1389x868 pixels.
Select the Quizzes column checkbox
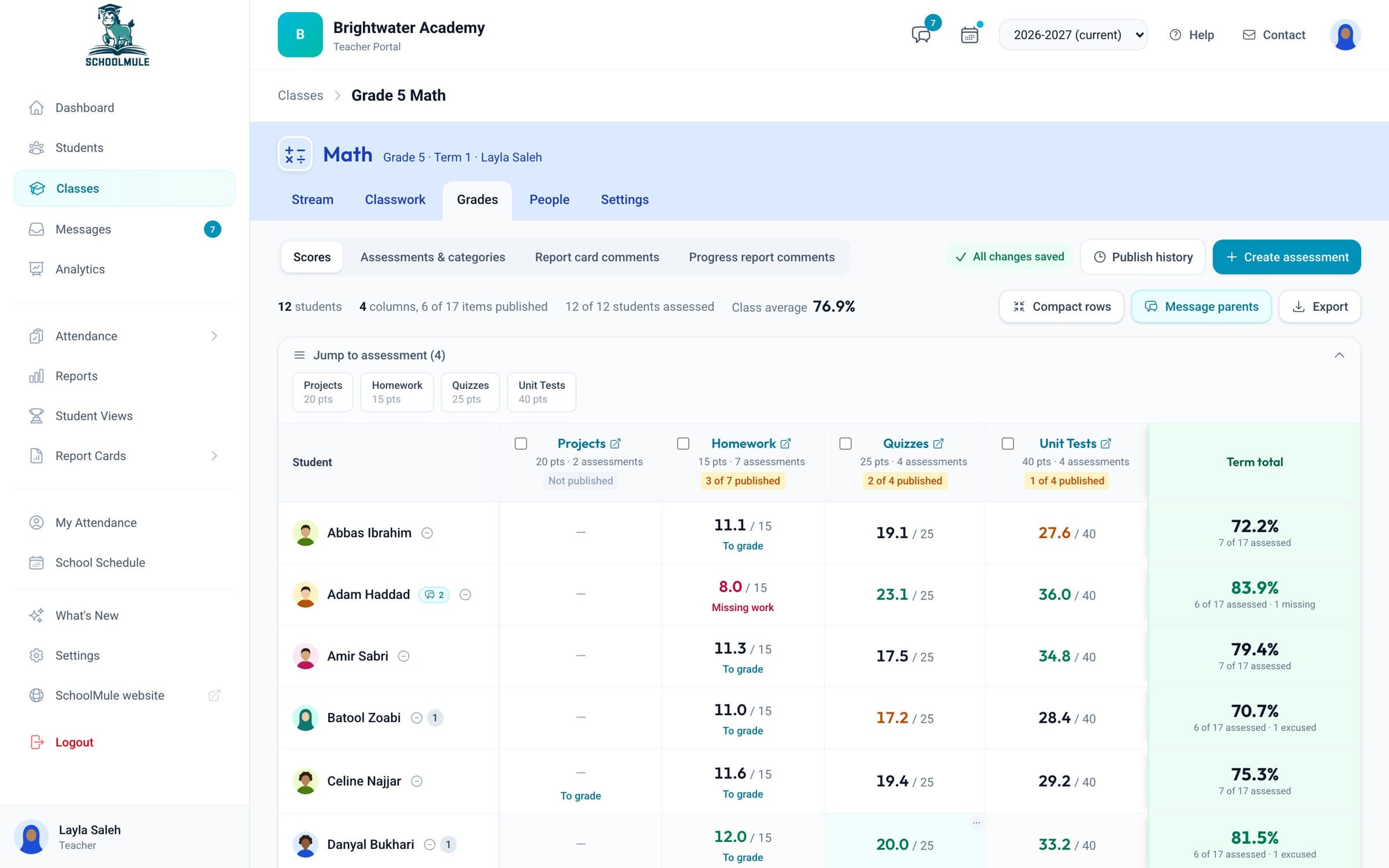click(x=846, y=443)
